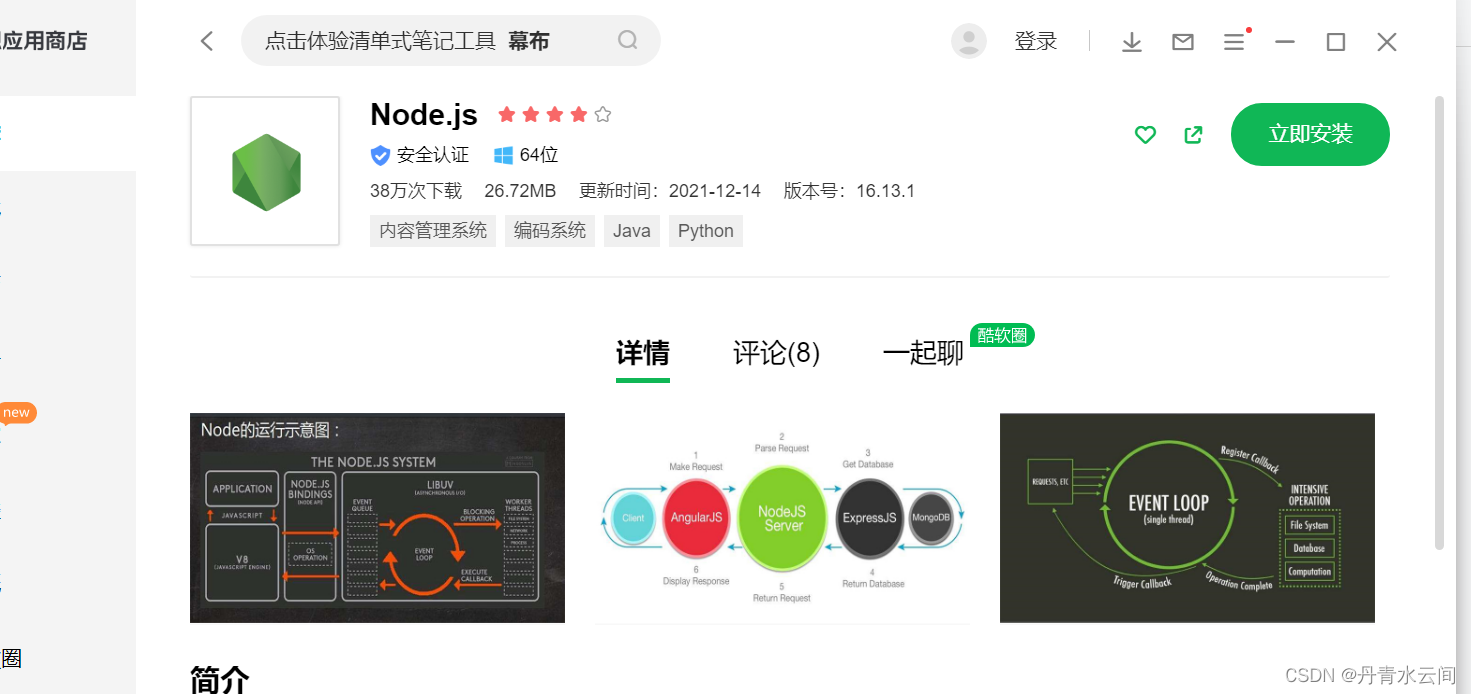Minimize the app store window
This screenshot has height=694, width=1471.
pyautogui.click(x=1285, y=42)
